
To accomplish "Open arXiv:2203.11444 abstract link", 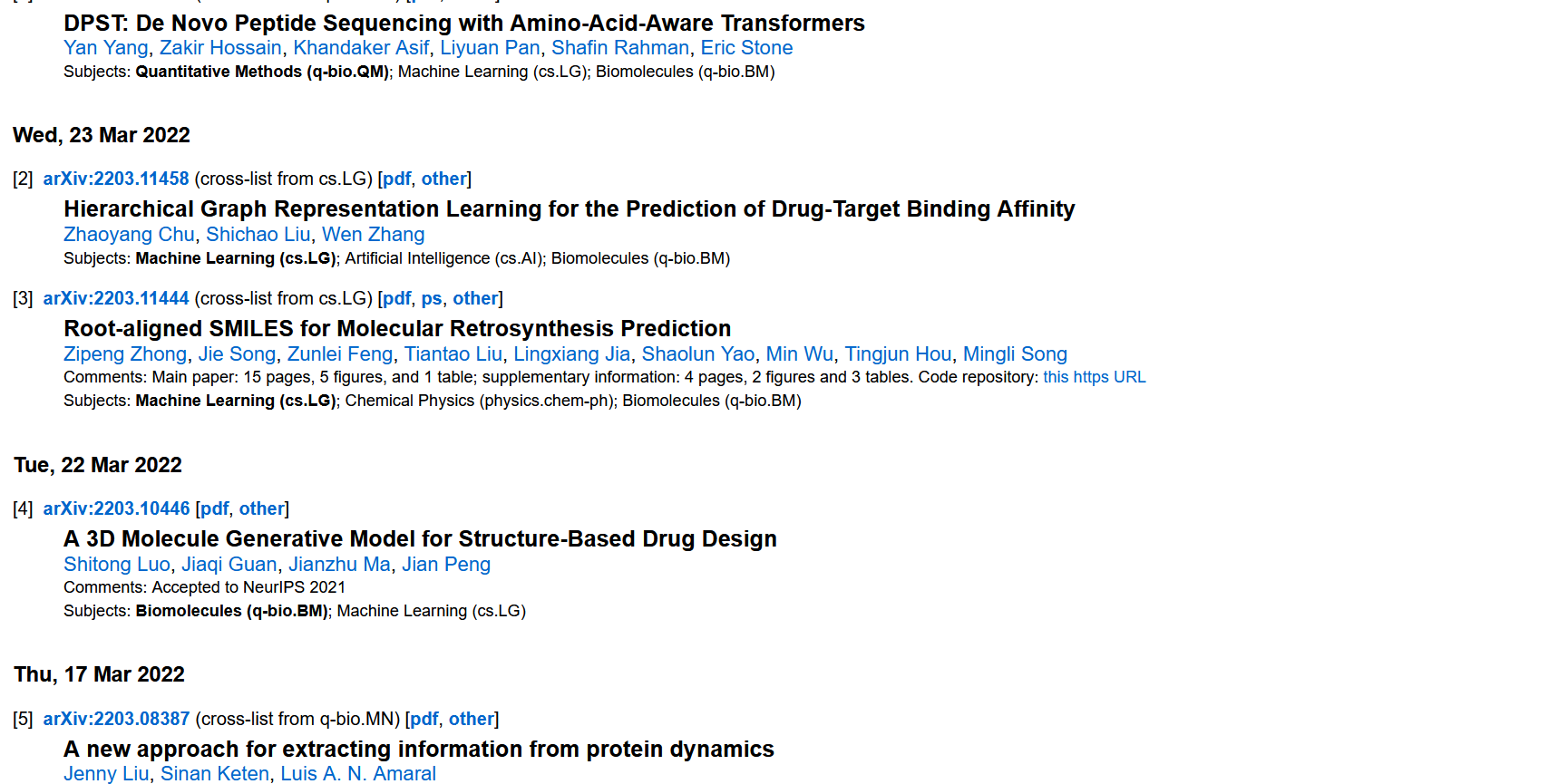I will (x=116, y=298).
